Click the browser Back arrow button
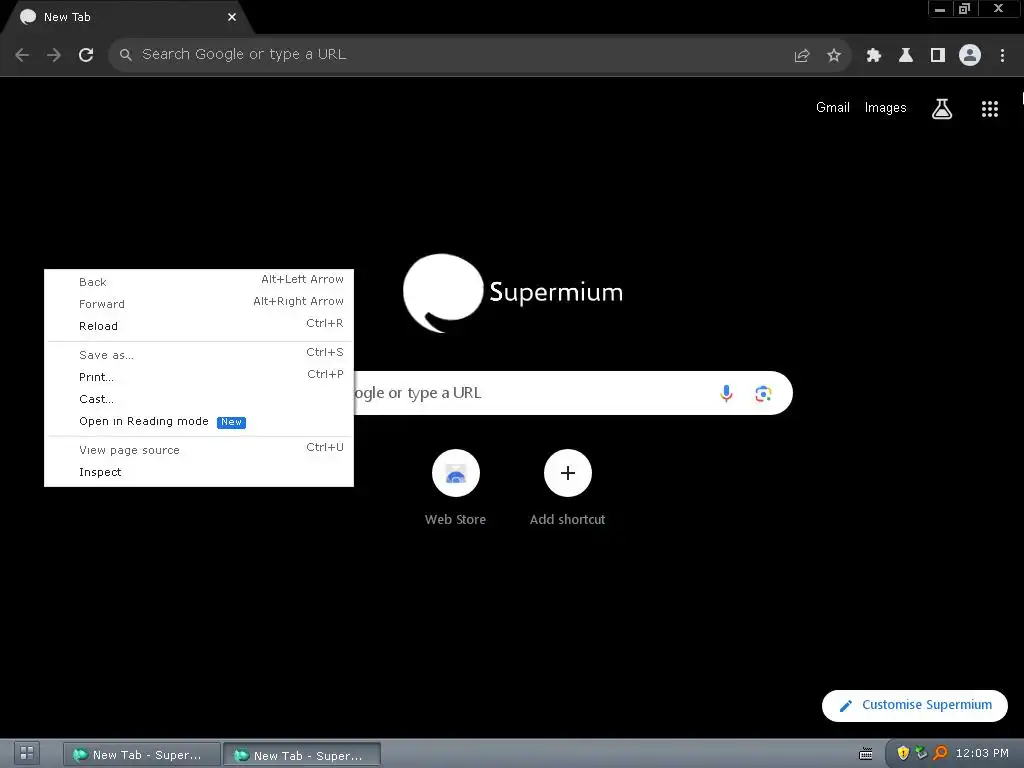Screen dimensions: 1024x768 pos(22,55)
